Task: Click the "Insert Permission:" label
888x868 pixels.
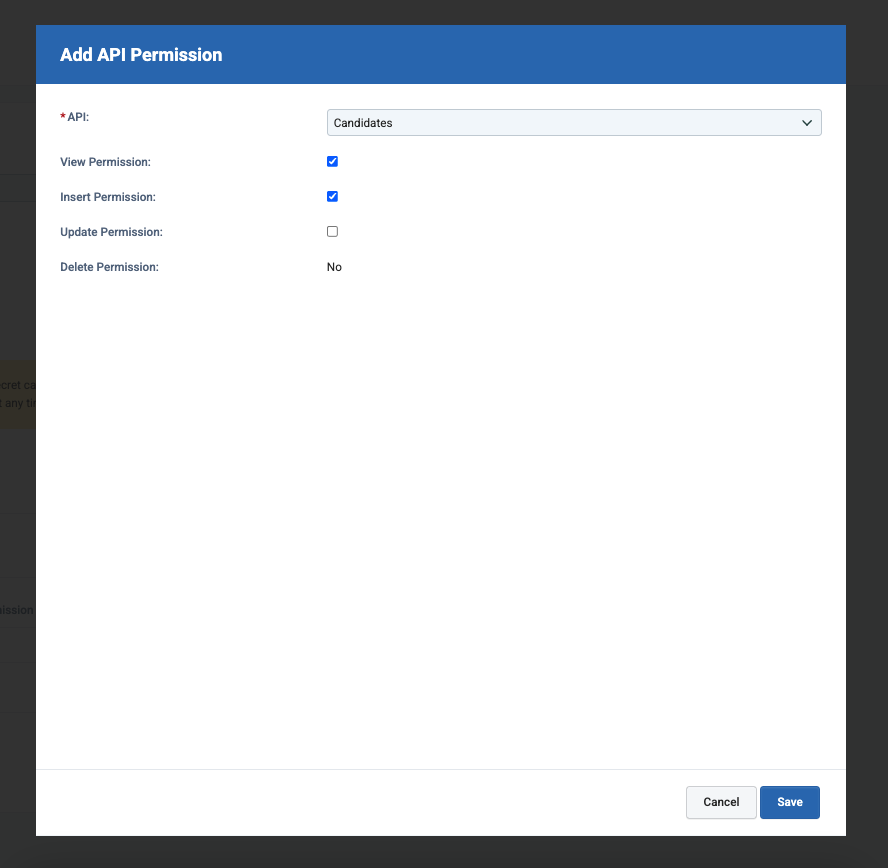Action: [x=108, y=196]
